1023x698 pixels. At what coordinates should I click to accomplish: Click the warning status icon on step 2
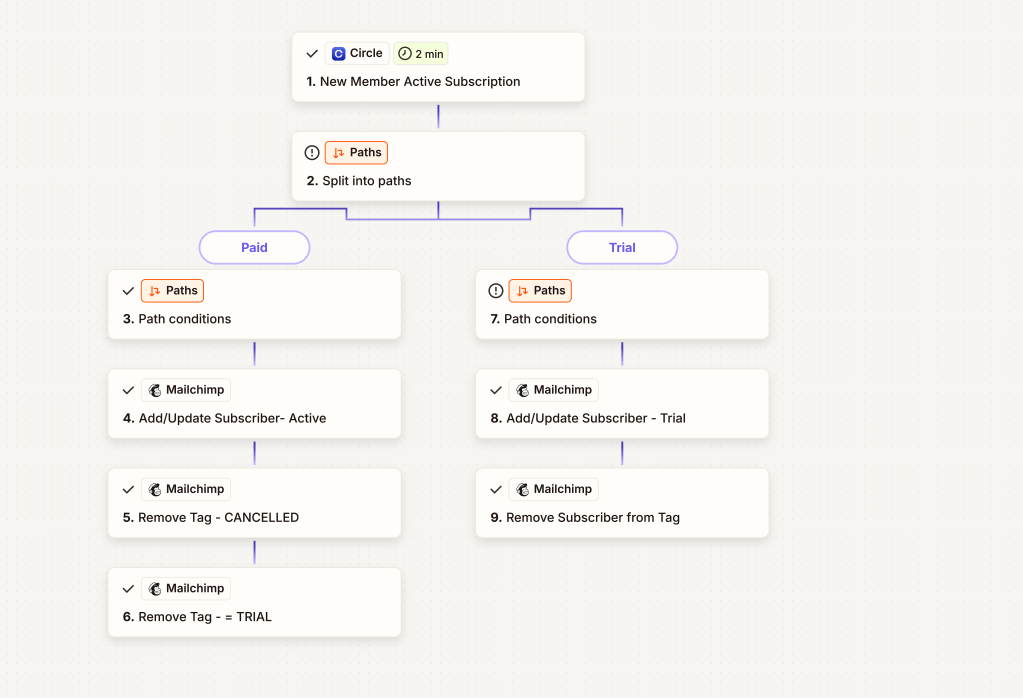click(312, 153)
